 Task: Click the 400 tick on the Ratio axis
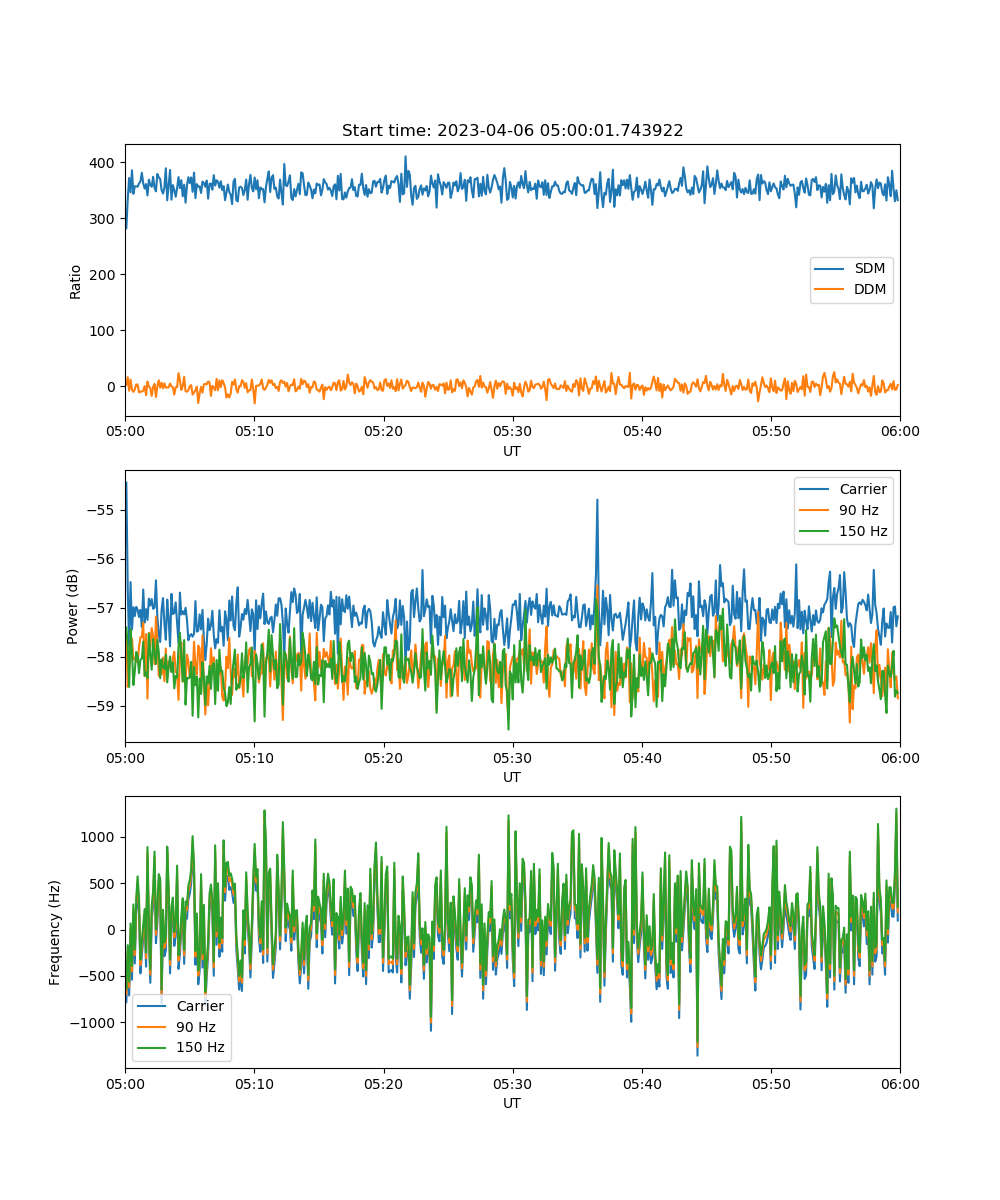tap(103, 163)
